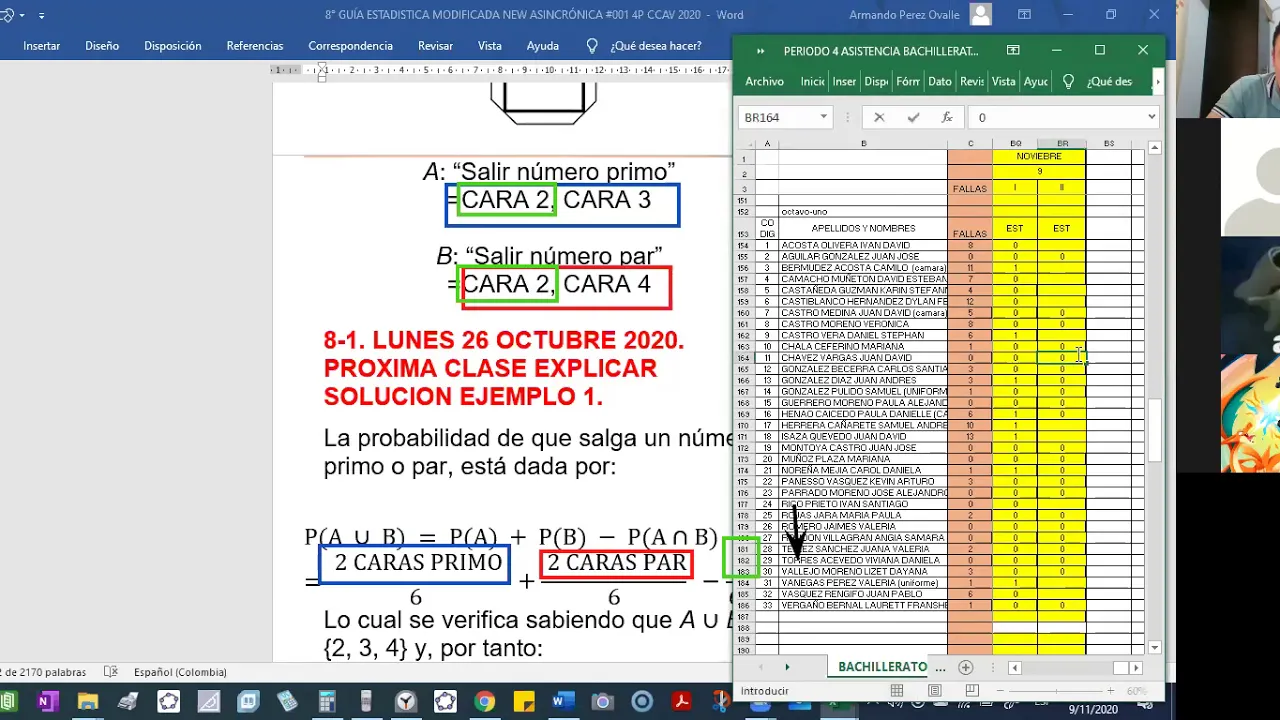
Task: Click Excel zoom out minus icon
Action: (x=1001, y=691)
